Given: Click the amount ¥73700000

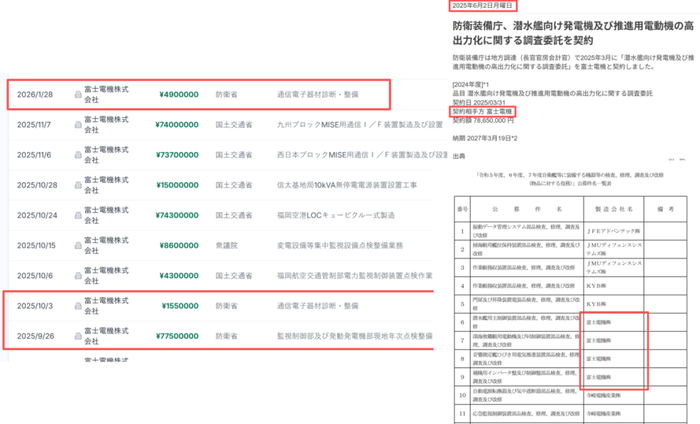Looking at the screenshot, I should tap(177, 155).
